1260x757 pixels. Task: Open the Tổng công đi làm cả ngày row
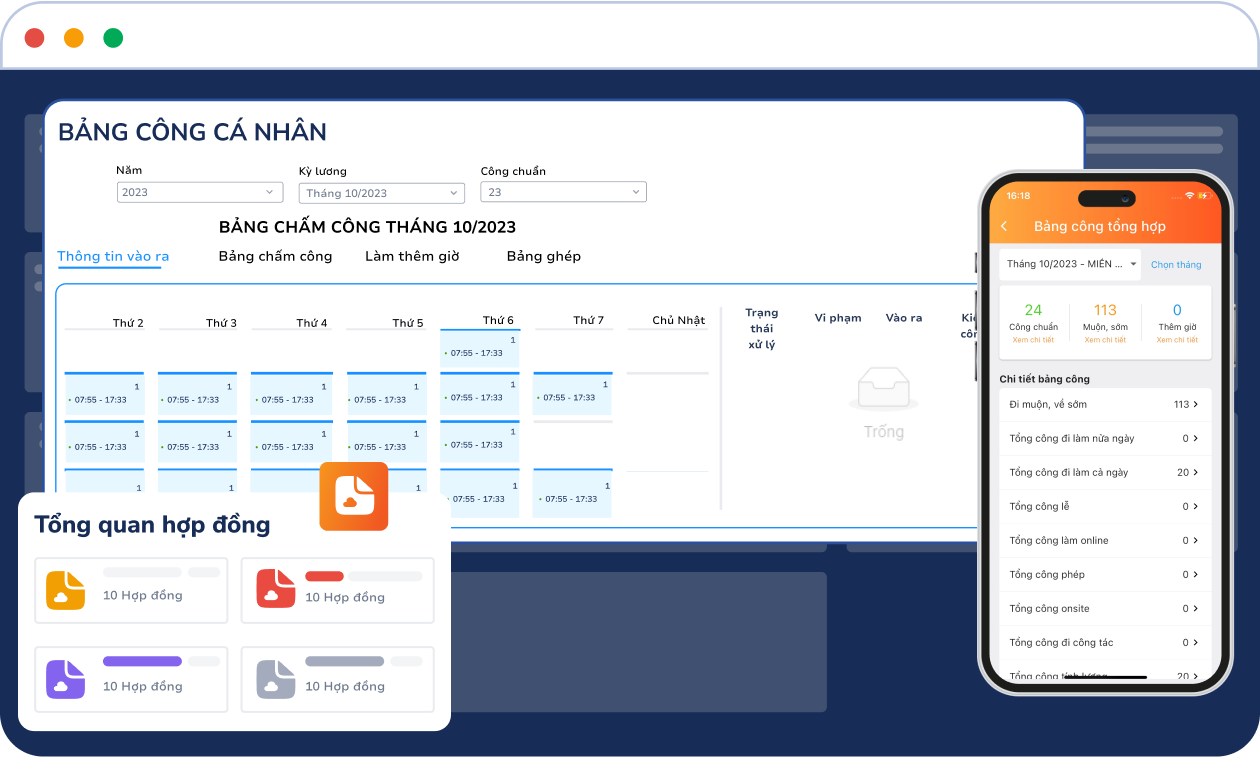(x=1104, y=473)
